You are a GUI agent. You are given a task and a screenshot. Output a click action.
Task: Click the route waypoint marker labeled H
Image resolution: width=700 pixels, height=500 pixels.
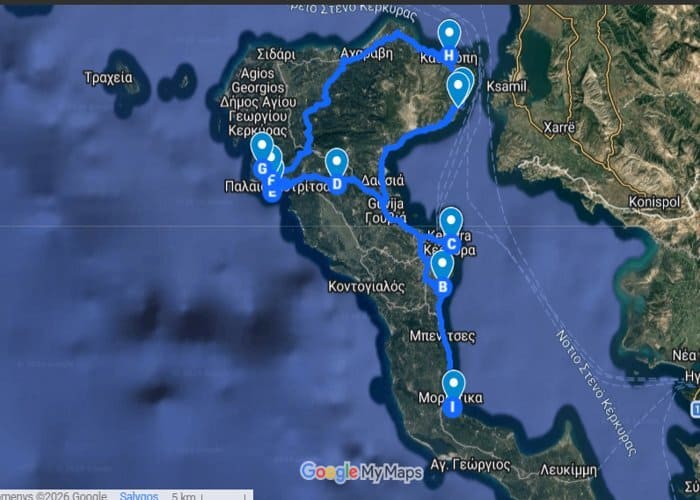pyautogui.click(x=449, y=56)
